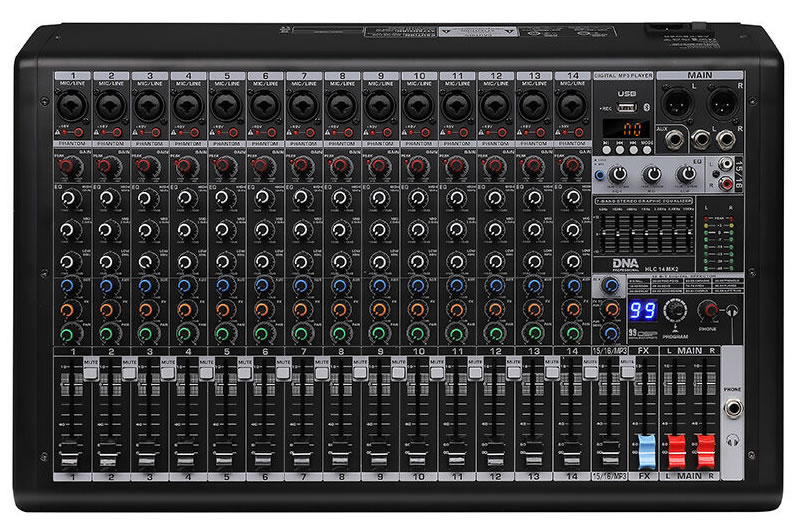Click the middle EQ knob of the 15/16 section

point(652,175)
